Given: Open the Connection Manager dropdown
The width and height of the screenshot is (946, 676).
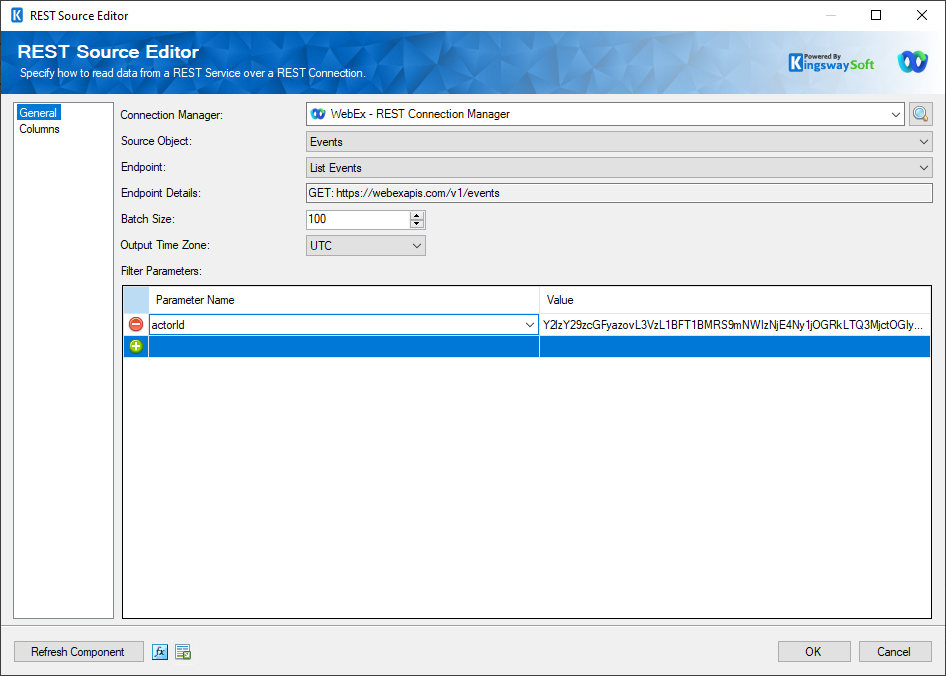Looking at the screenshot, I should click(895, 114).
